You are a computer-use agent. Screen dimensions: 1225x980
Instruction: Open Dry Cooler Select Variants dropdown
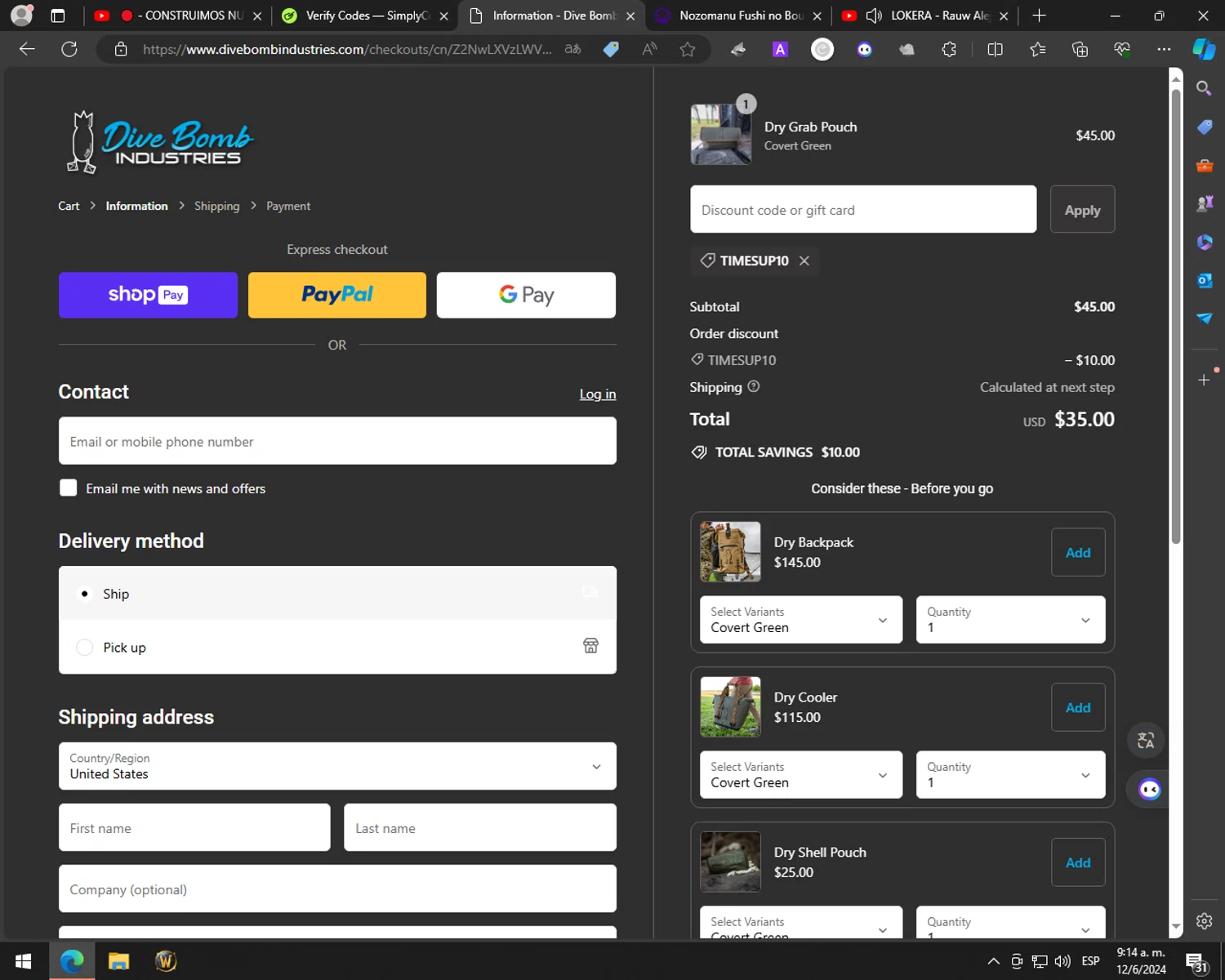(x=801, y=775)
